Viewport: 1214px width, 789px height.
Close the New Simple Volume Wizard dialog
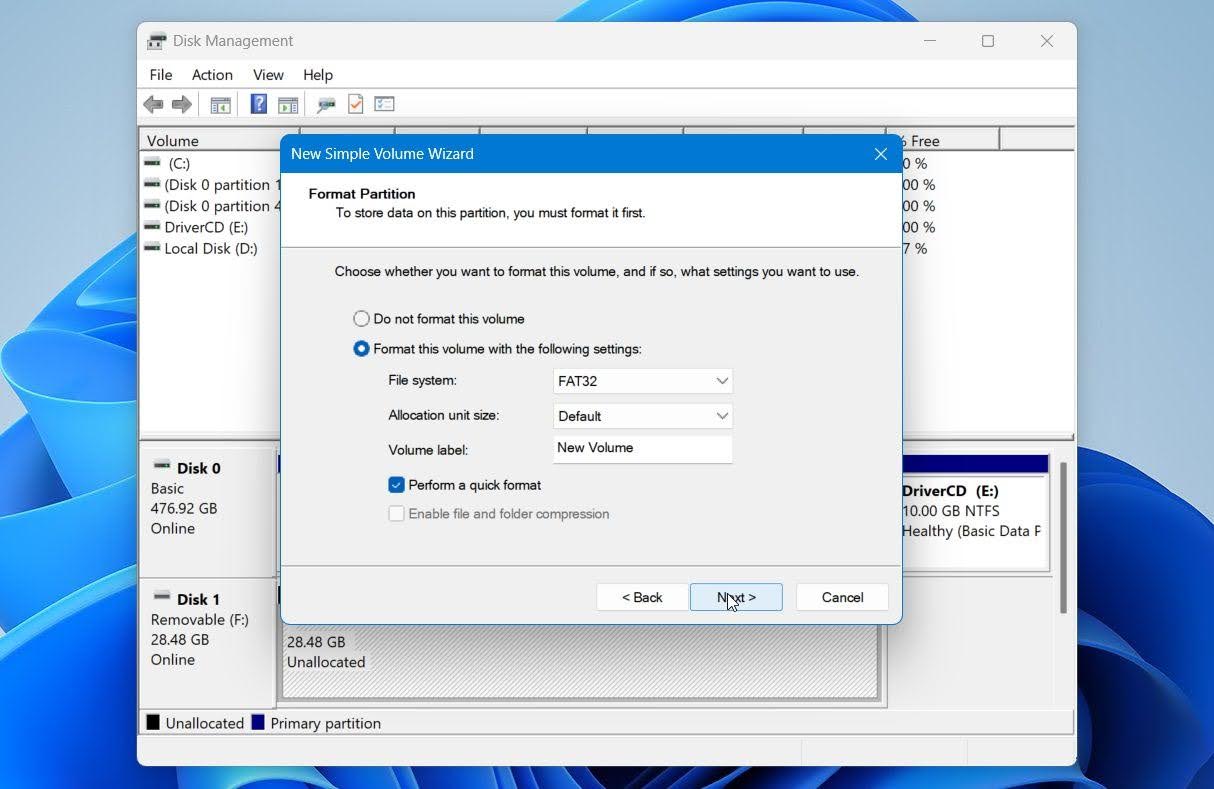(x=881, y=154)
